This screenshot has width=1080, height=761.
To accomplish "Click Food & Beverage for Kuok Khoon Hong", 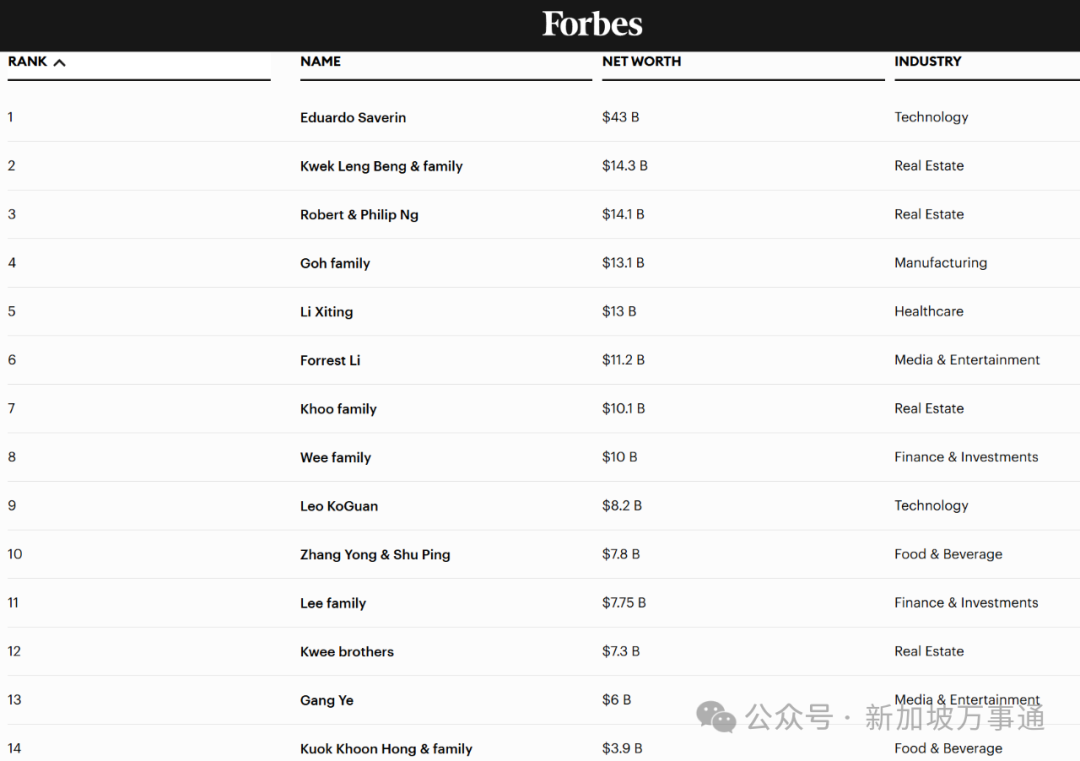I will click(x=948, y=749).
